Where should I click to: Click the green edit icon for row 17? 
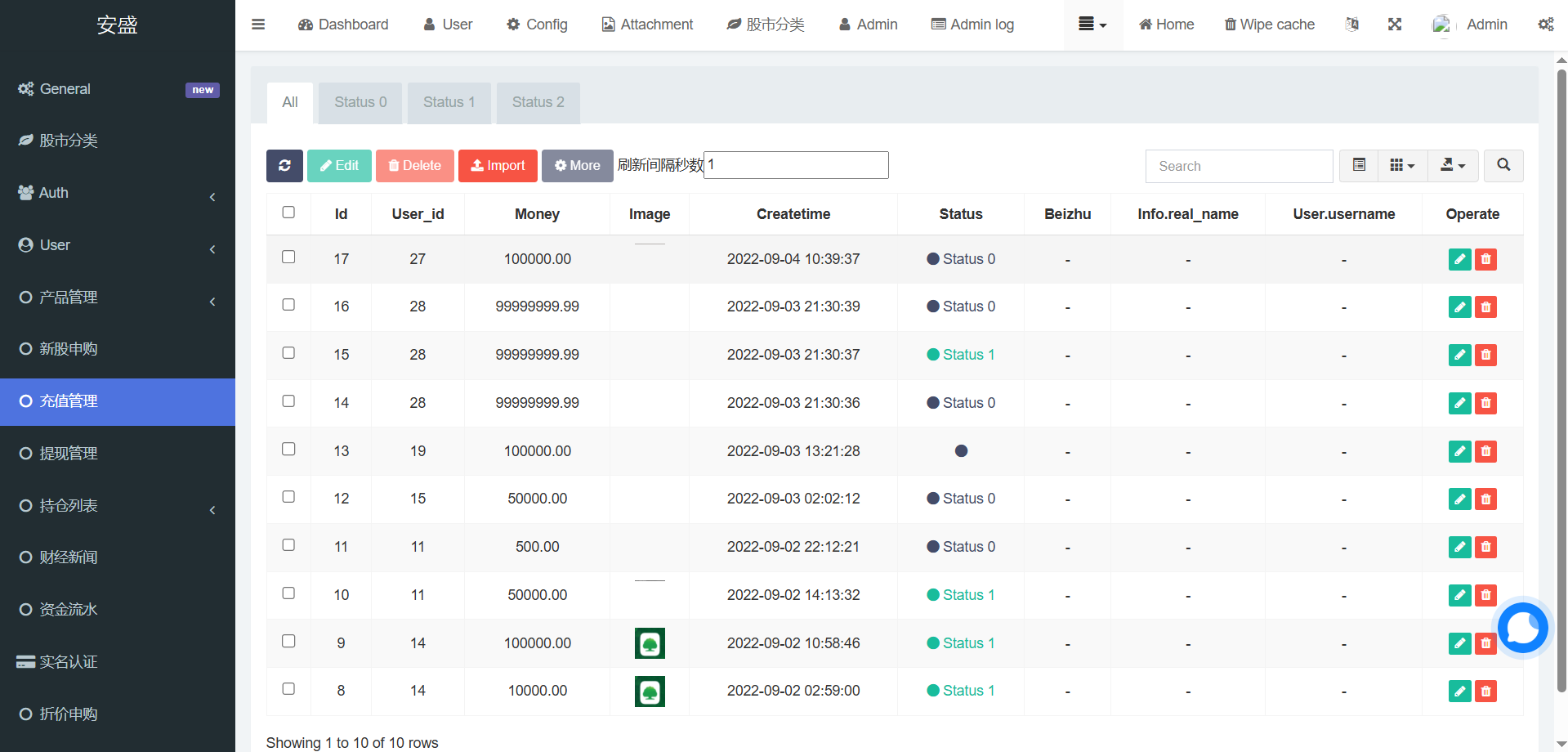tap(1459, 259)
